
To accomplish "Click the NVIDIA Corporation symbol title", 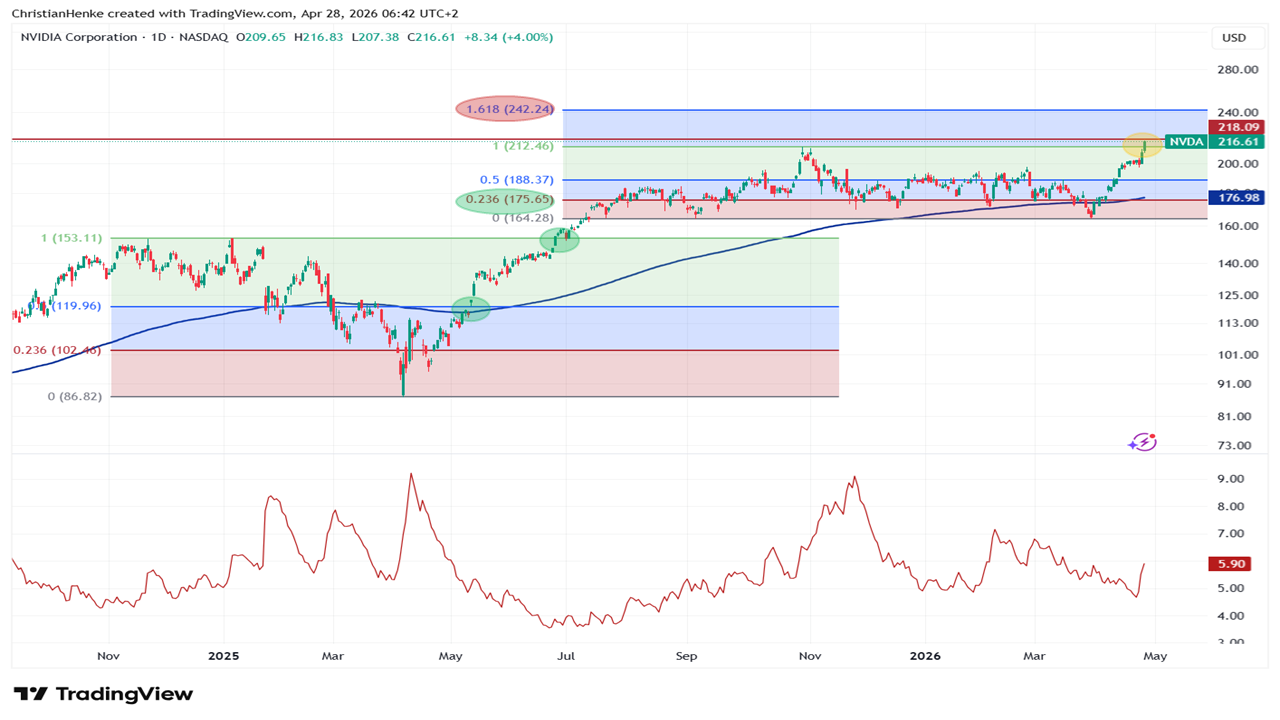I will 79,37.
